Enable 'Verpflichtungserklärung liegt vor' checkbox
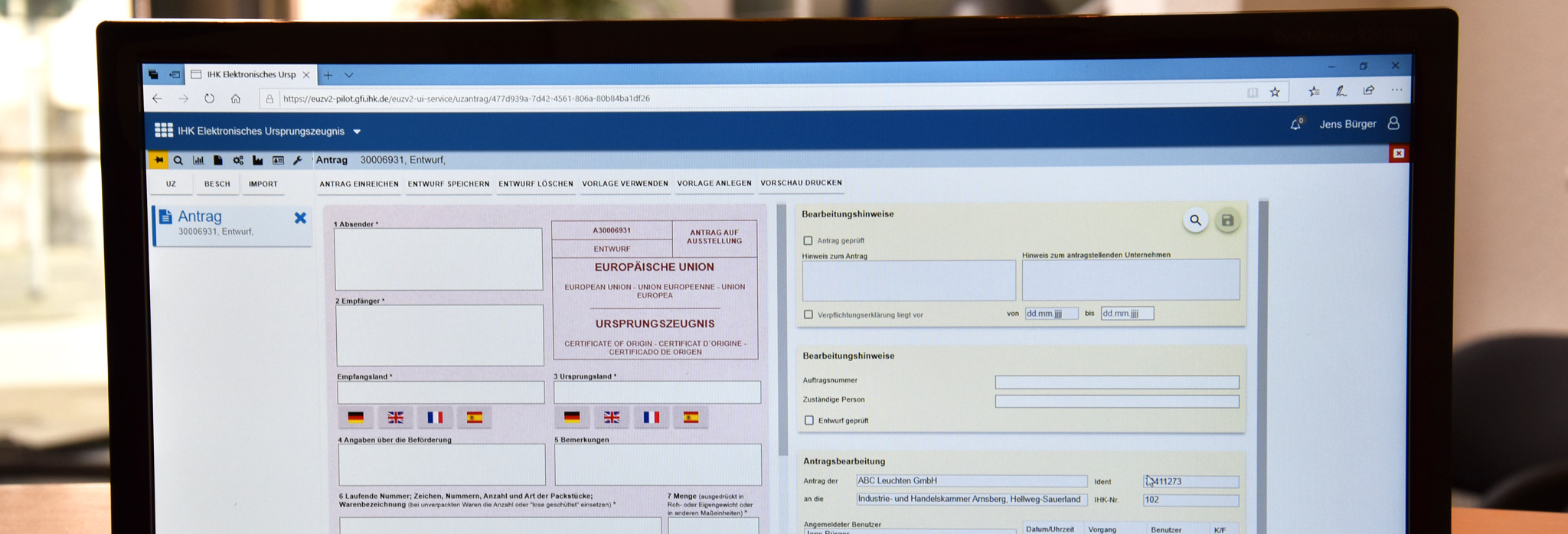Screen dimensions: 1568x534 tap(808, 314)
